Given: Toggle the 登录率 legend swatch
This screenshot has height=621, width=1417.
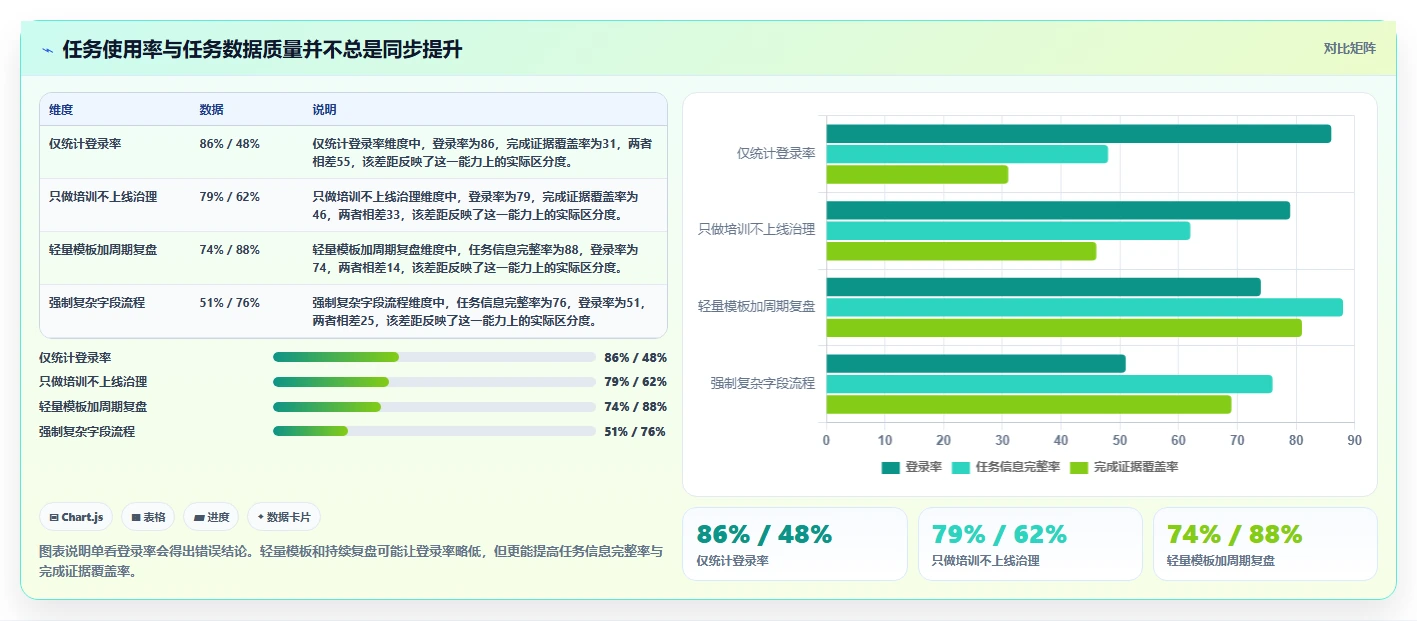Looking at the screenshot, I should [891, 467].
